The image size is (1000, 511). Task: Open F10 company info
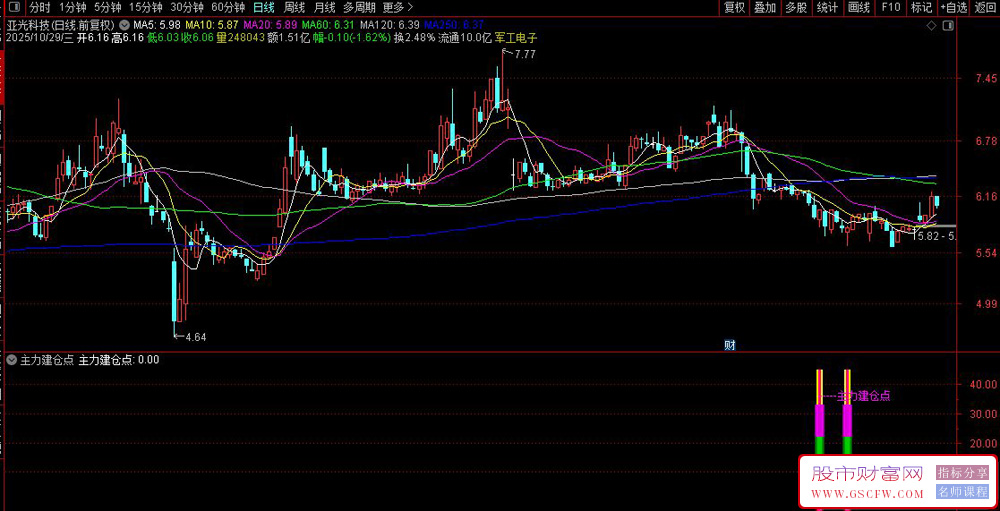coord(891,8)
